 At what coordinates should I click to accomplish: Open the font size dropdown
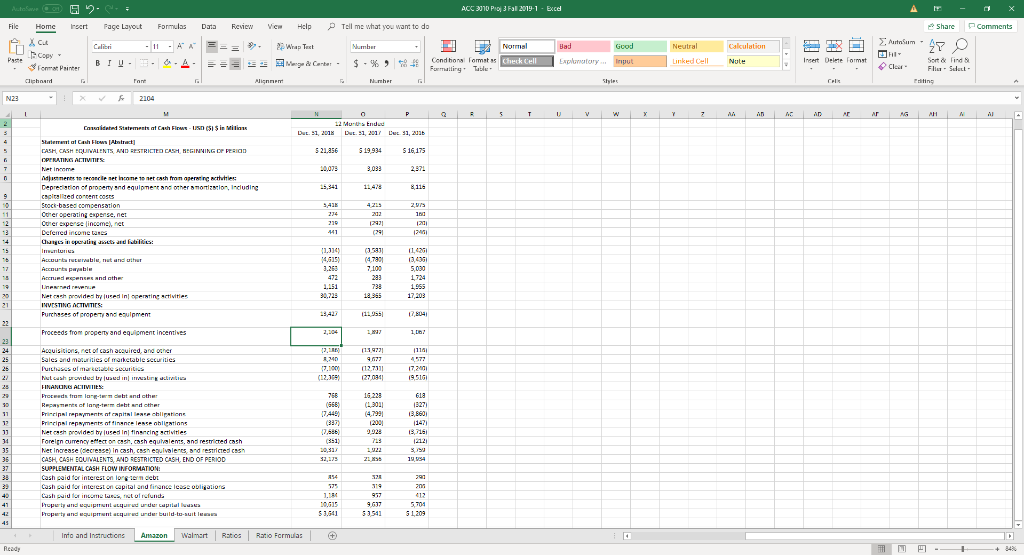(170, 46)
